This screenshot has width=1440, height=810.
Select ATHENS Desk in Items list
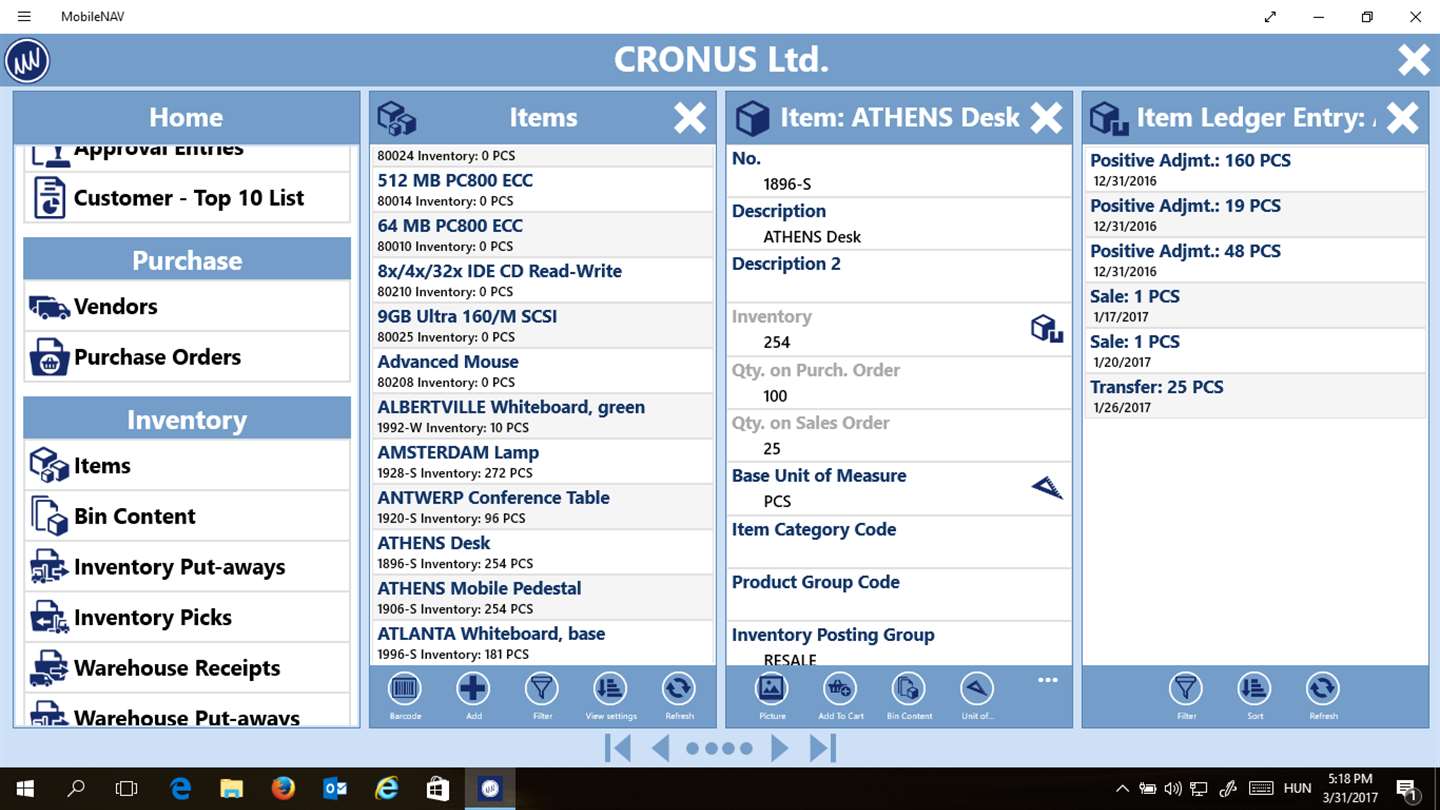(x=543, y=552)
